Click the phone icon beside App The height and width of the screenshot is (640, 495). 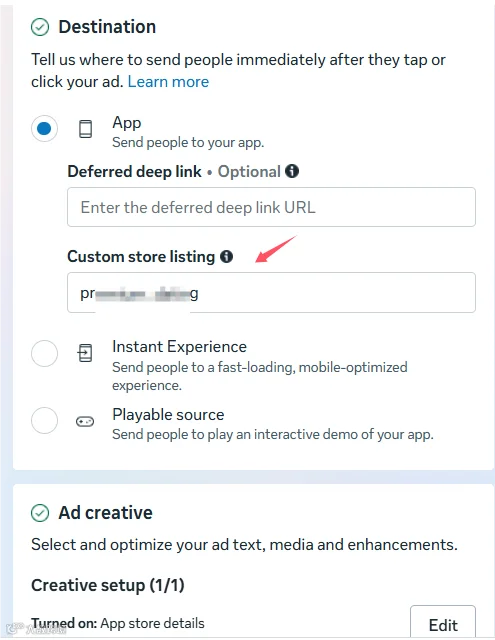85,129
